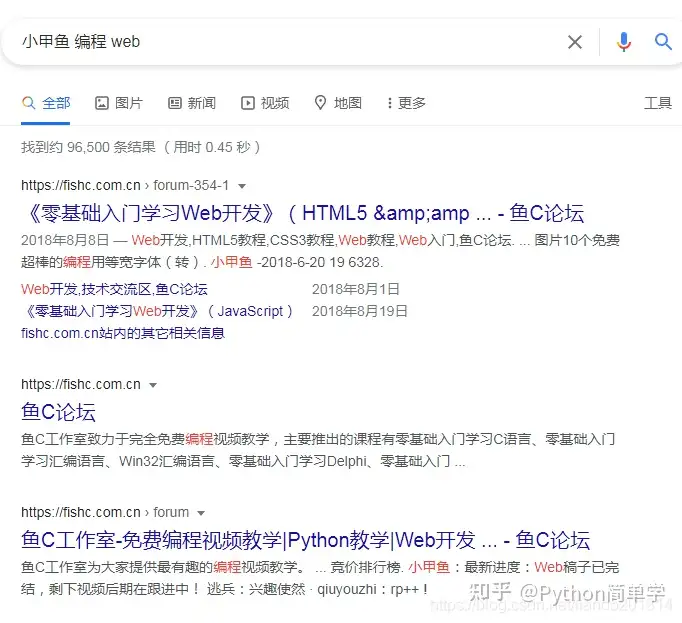Click the https://fishc.com.cn › forum-354-1 URL
682x623 pixels.
(125, 185)
